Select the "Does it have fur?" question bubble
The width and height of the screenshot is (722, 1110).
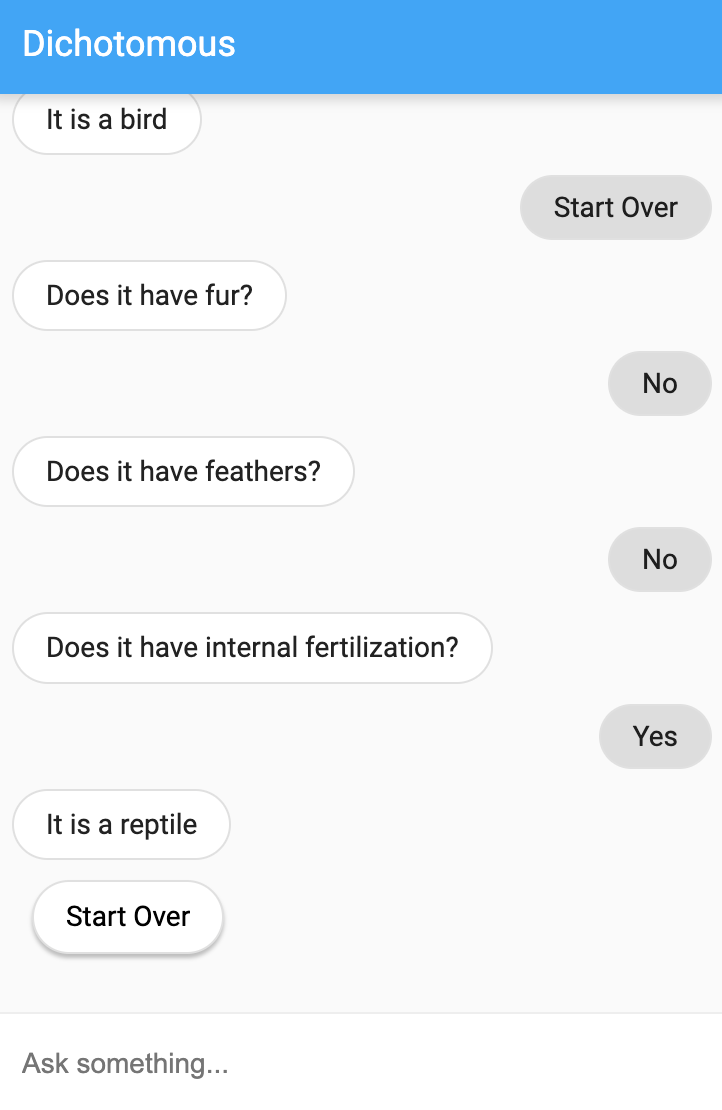pos(149,295)
